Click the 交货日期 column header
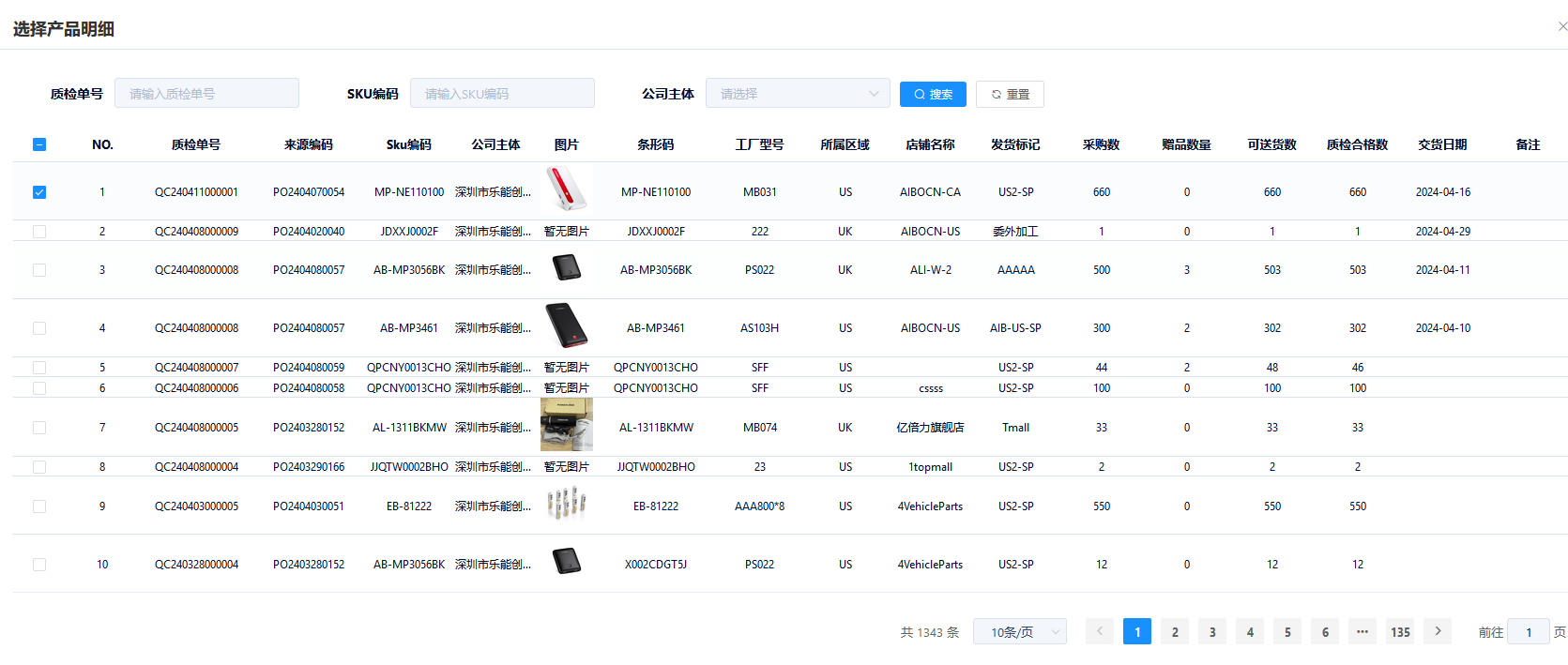1568x665 pixels. tap(1443, 144)
